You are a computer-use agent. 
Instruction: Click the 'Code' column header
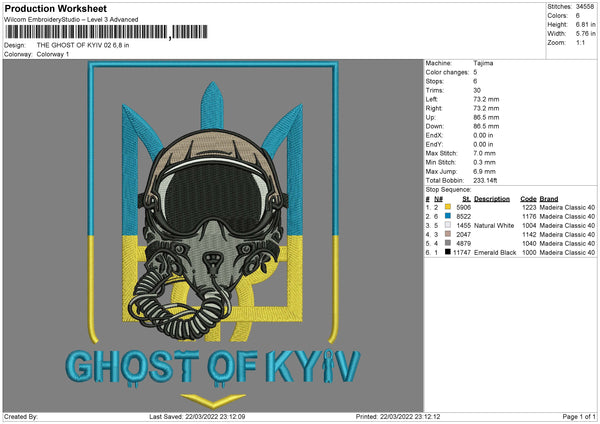click(528, 199)
